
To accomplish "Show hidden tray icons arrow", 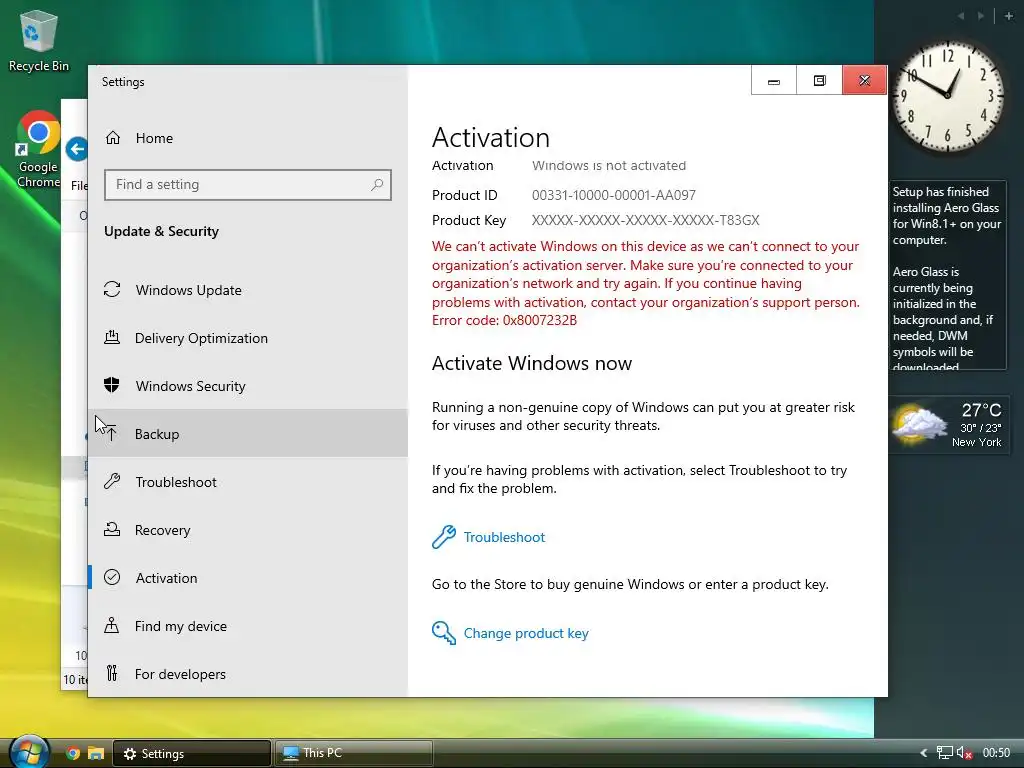I will pyautogui.click(x=924, y=753).
